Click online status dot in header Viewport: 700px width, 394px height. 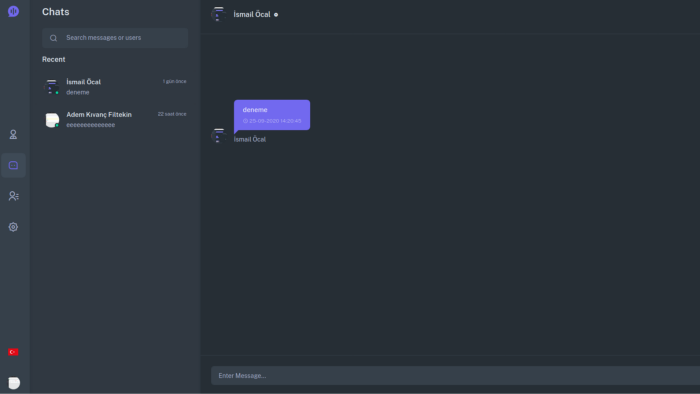tap(276, 15)
